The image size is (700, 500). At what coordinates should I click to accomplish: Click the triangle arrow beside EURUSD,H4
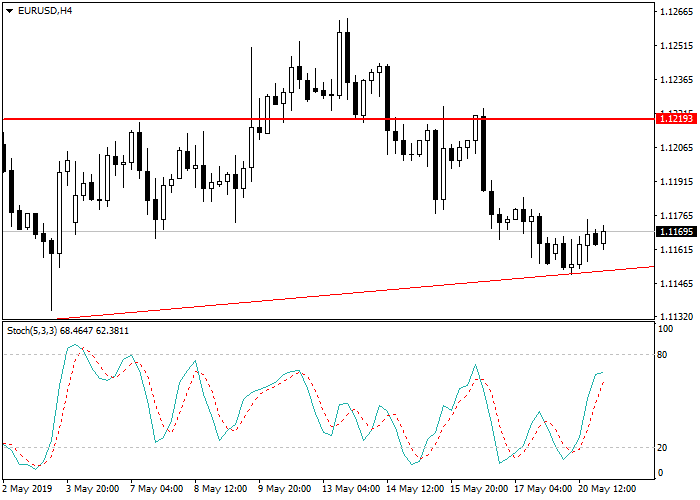[9, 11]
